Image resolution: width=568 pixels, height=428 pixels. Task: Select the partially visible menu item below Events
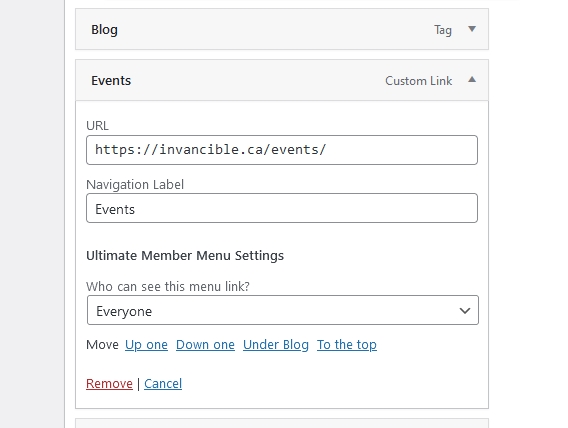282,423
